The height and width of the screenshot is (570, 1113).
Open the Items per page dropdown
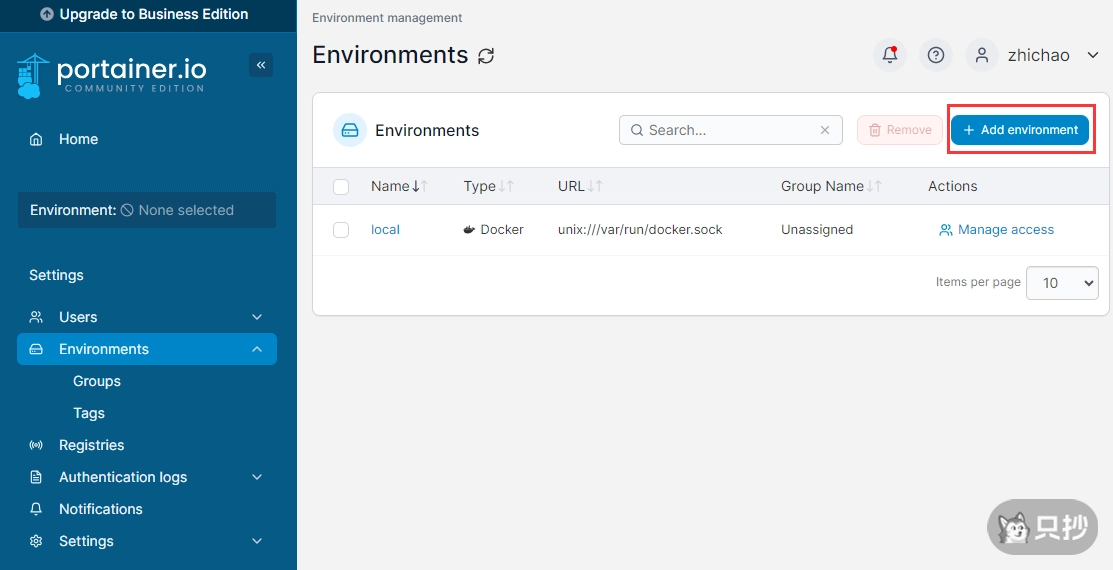click(x=1062, y=283)
